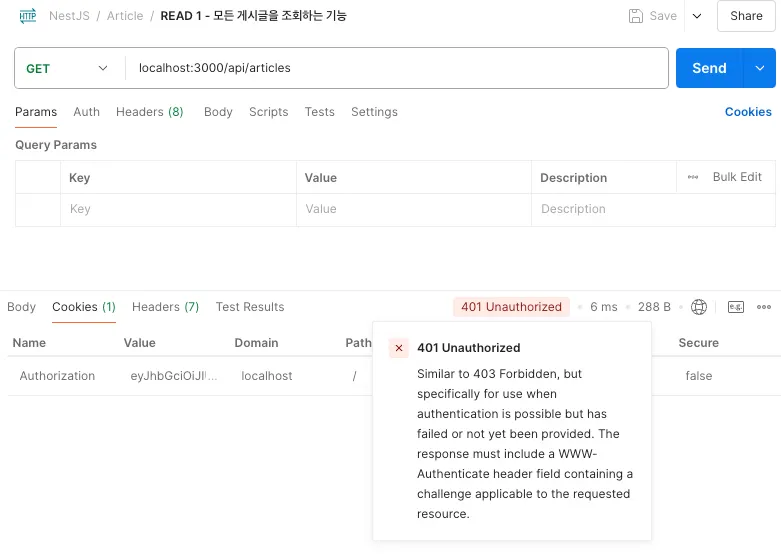Click red X error icon in tooltip
This screenshot has width=781, height=554.
coord(399,348)
